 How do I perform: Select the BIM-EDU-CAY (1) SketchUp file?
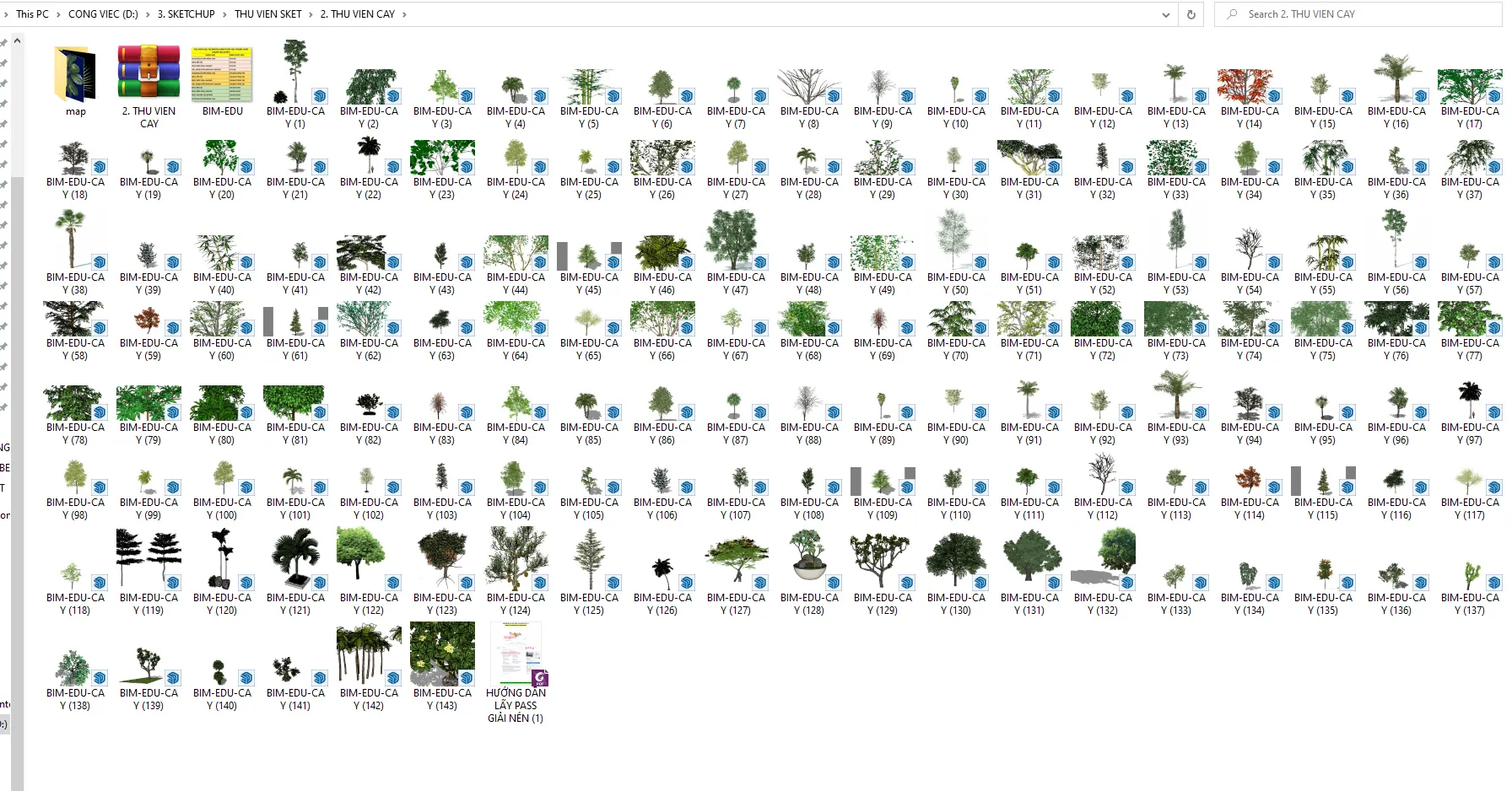pyautogui.click(x=295, y=74)
